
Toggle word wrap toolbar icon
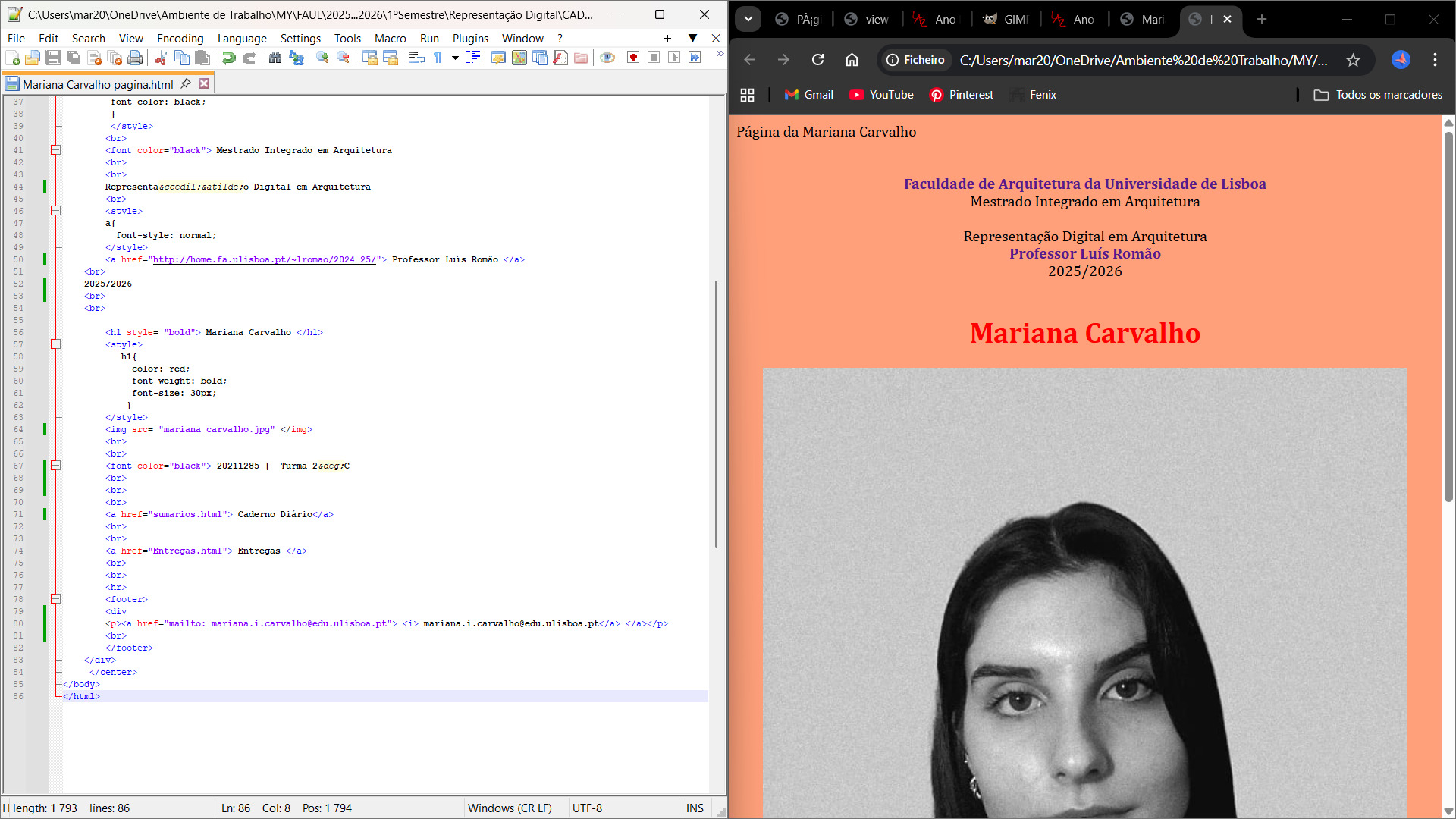point(416,58)
